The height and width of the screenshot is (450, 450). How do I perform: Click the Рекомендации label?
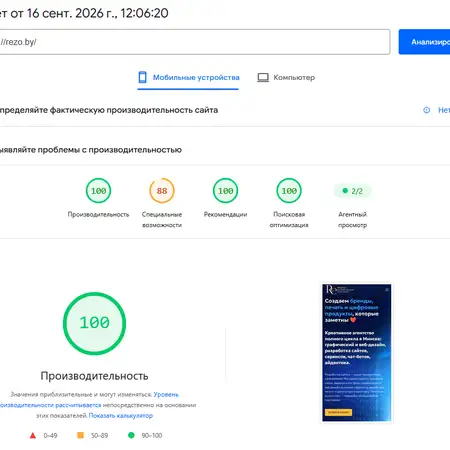click(225, 214)
